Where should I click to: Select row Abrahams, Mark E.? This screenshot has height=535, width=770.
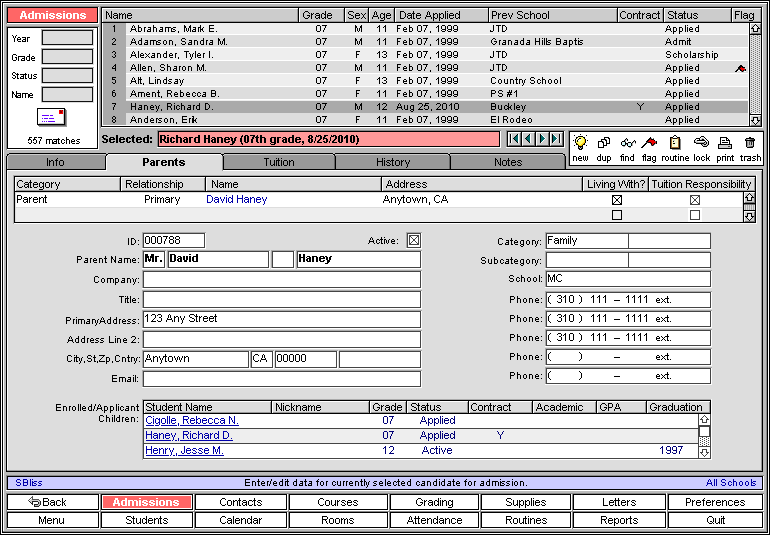[425, 29]
